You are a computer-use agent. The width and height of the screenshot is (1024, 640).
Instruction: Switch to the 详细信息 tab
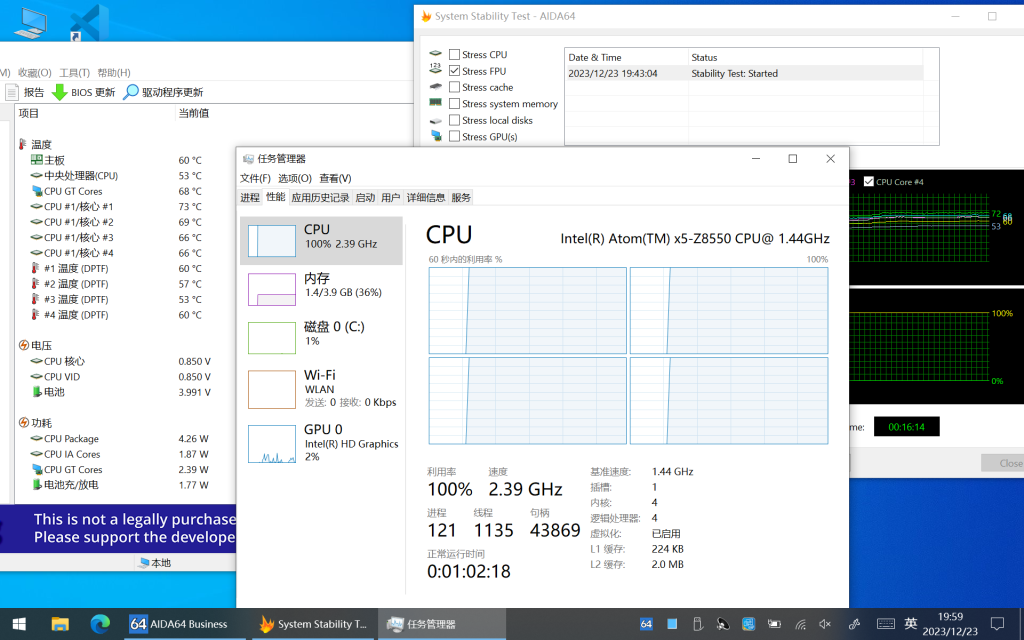click(426, 197)
